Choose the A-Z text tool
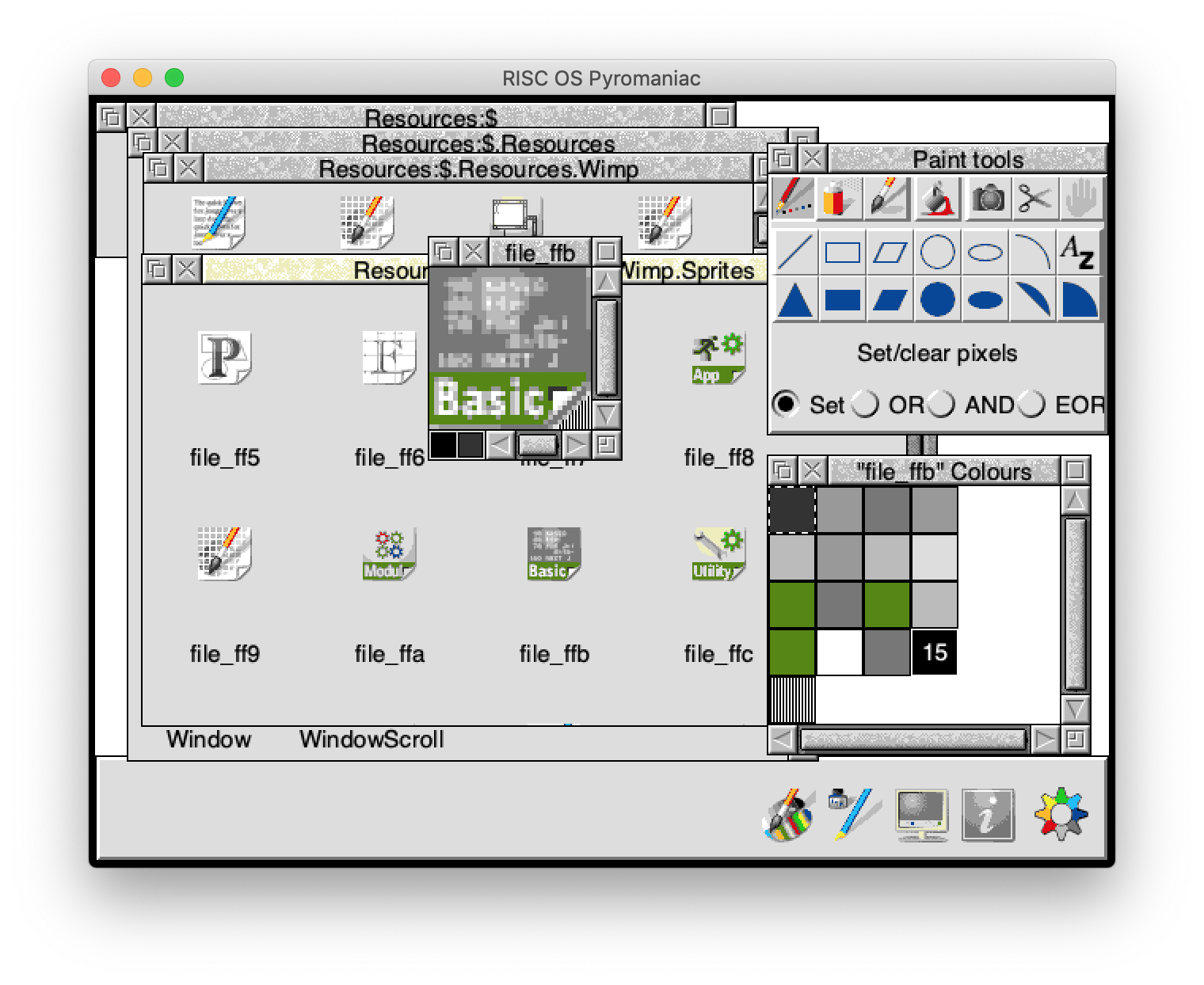This screenshot has width=1204, height=985. pyautogui.click(x=1078, y=253)
